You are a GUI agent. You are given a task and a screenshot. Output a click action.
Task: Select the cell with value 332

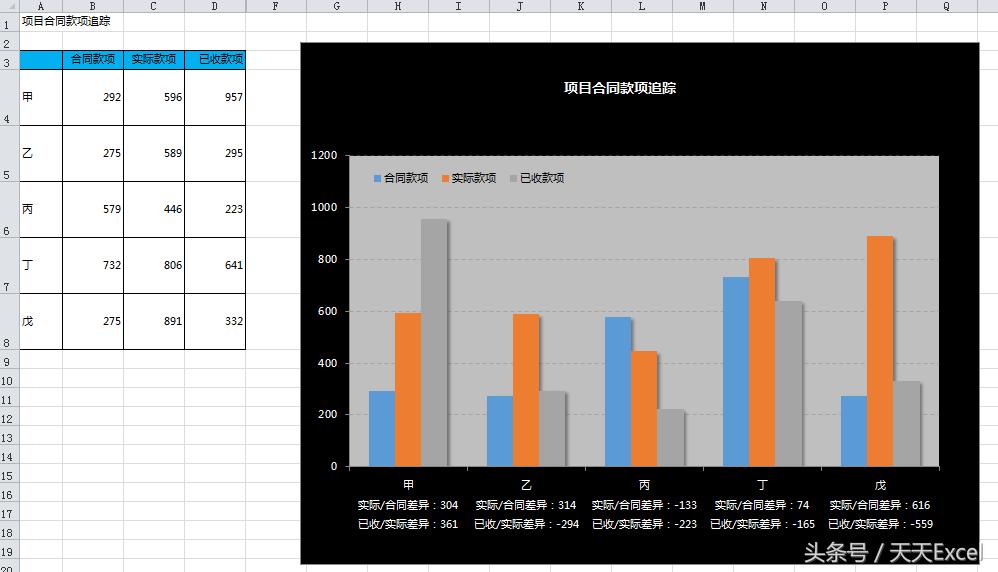click(x=215, y=321)
